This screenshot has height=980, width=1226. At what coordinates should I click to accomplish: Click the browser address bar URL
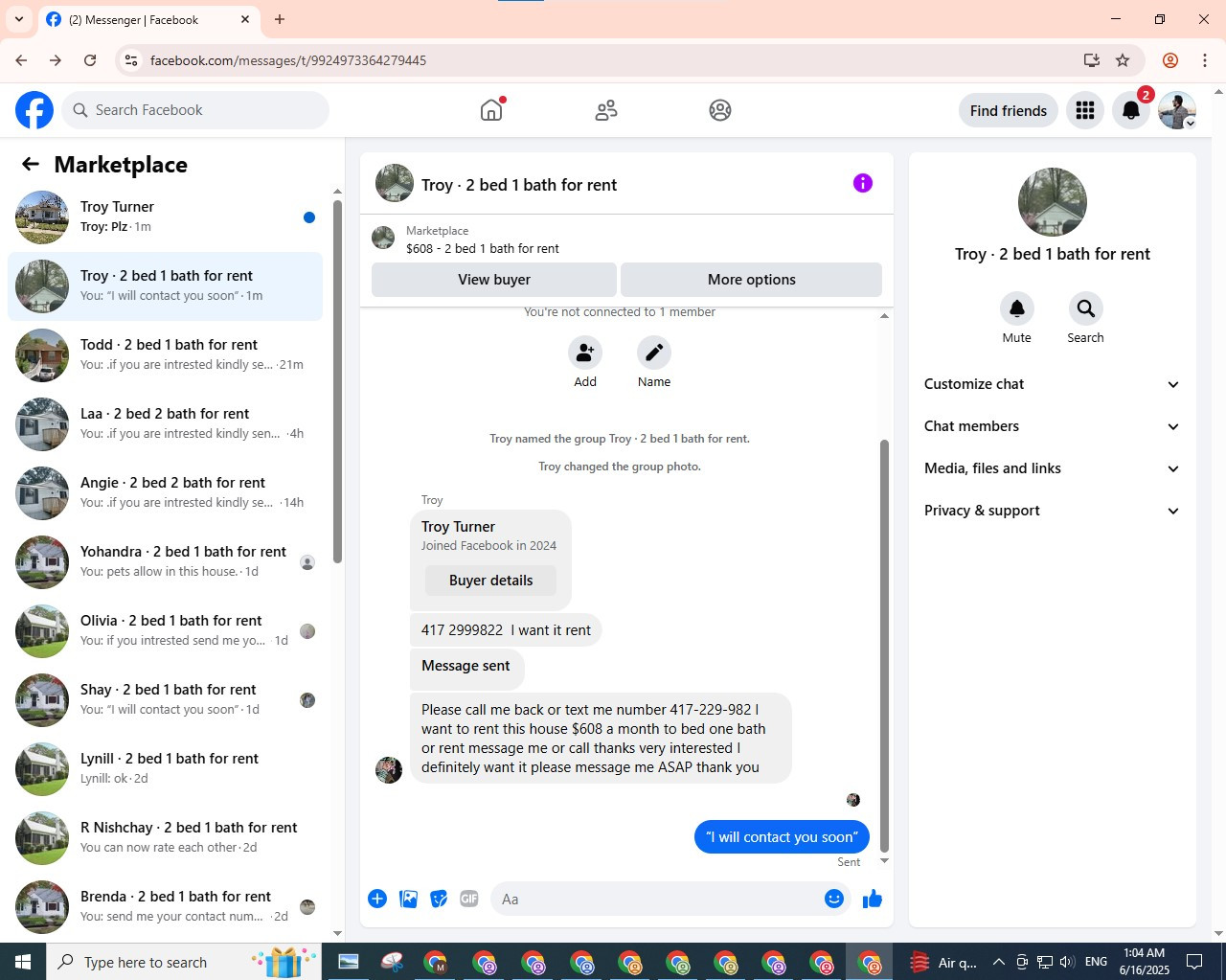click(x=288, y=60)
